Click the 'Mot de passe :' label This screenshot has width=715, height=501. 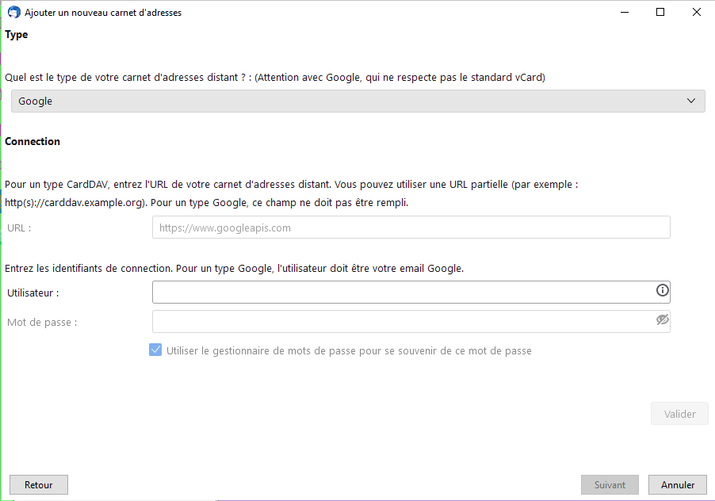tap(42, 322)
